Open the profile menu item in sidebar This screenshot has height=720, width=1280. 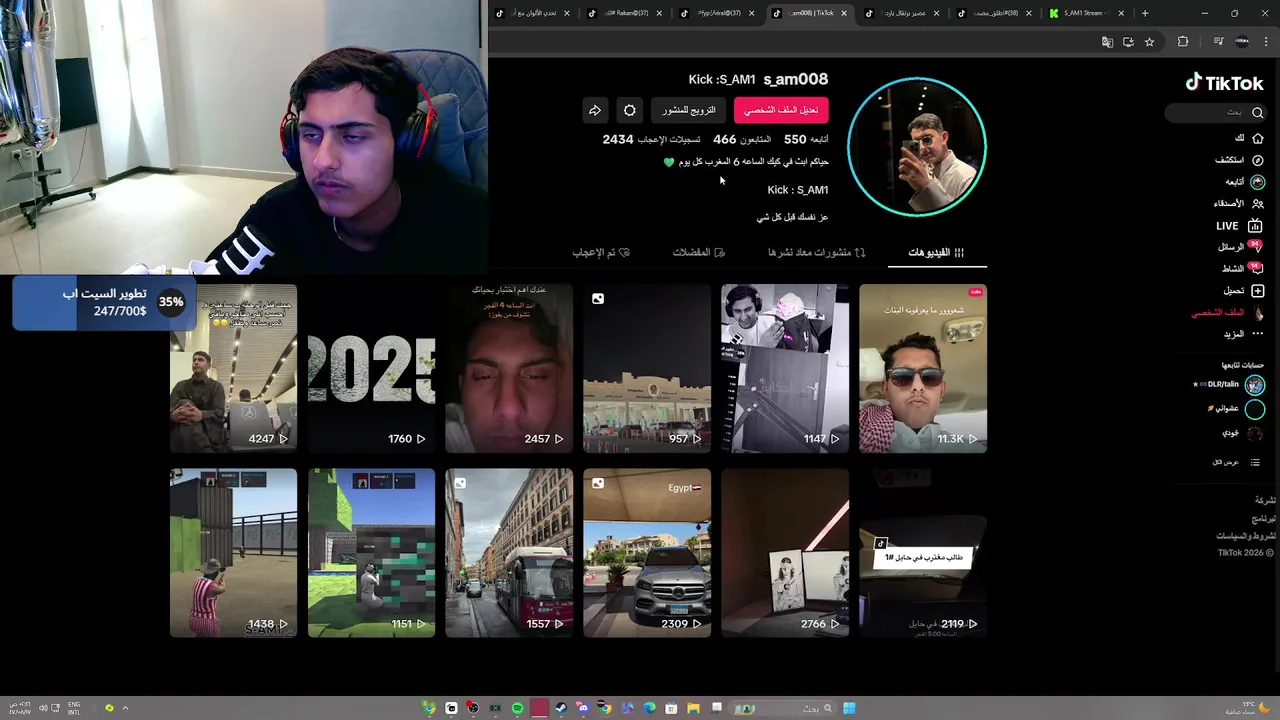(x=1228, y=313)
